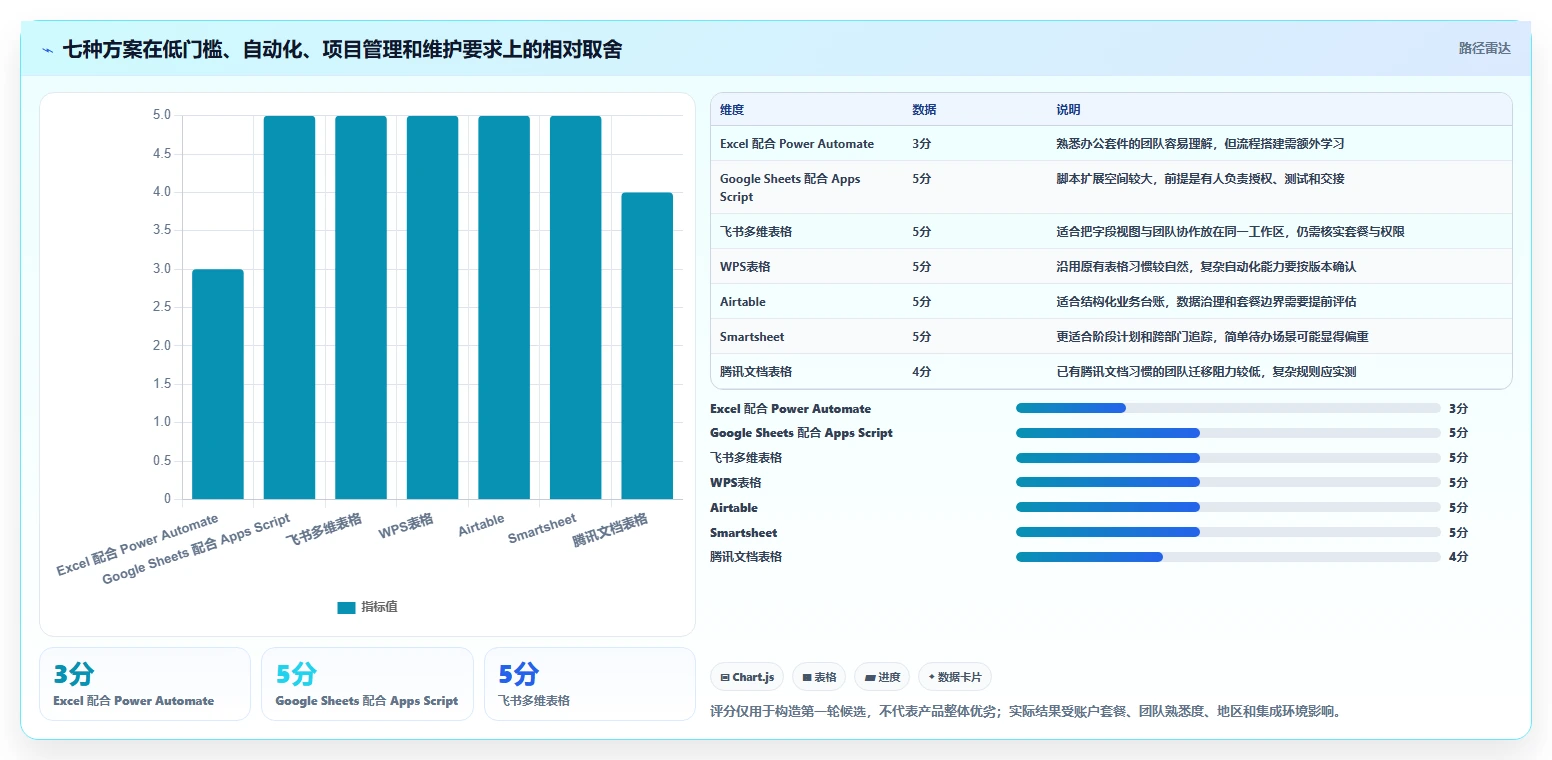This screenshot has height=760, width=1552.
Task: Click the Smartsheet label in the progress list
Action: pyautogui.click(x=743, y=533)
